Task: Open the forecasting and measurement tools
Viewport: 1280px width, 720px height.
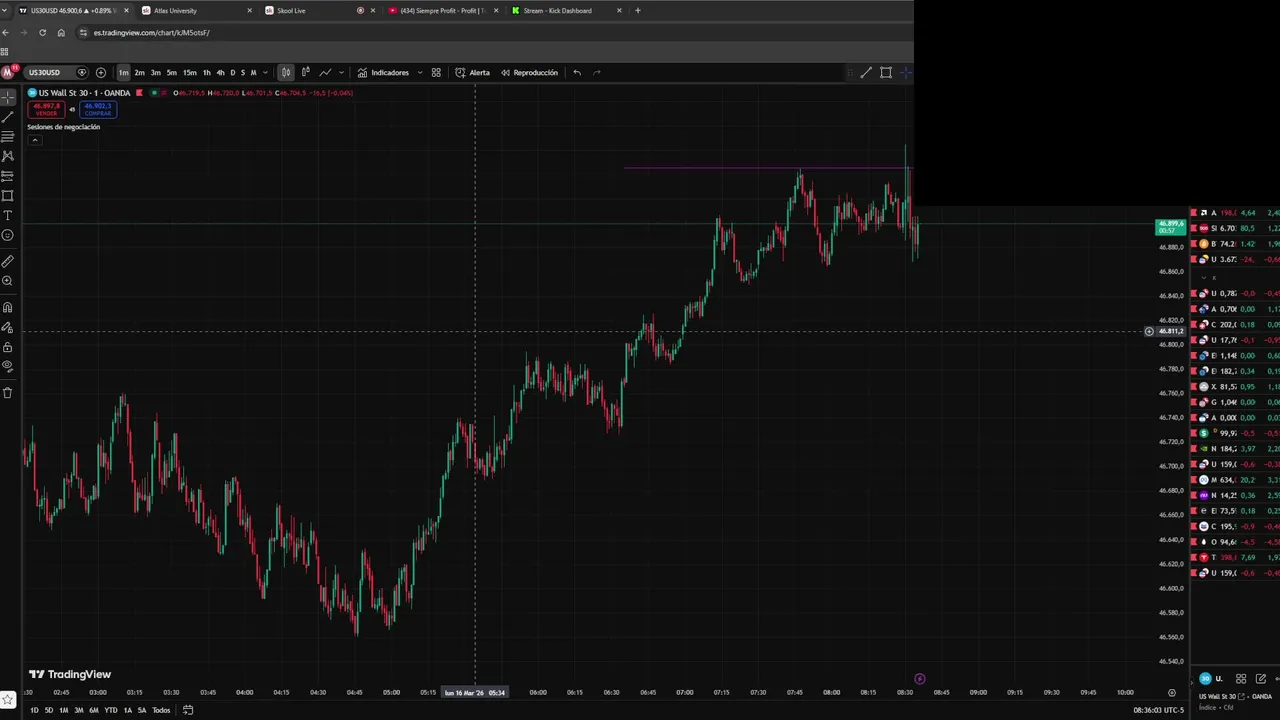Action: tap(7, 176)
